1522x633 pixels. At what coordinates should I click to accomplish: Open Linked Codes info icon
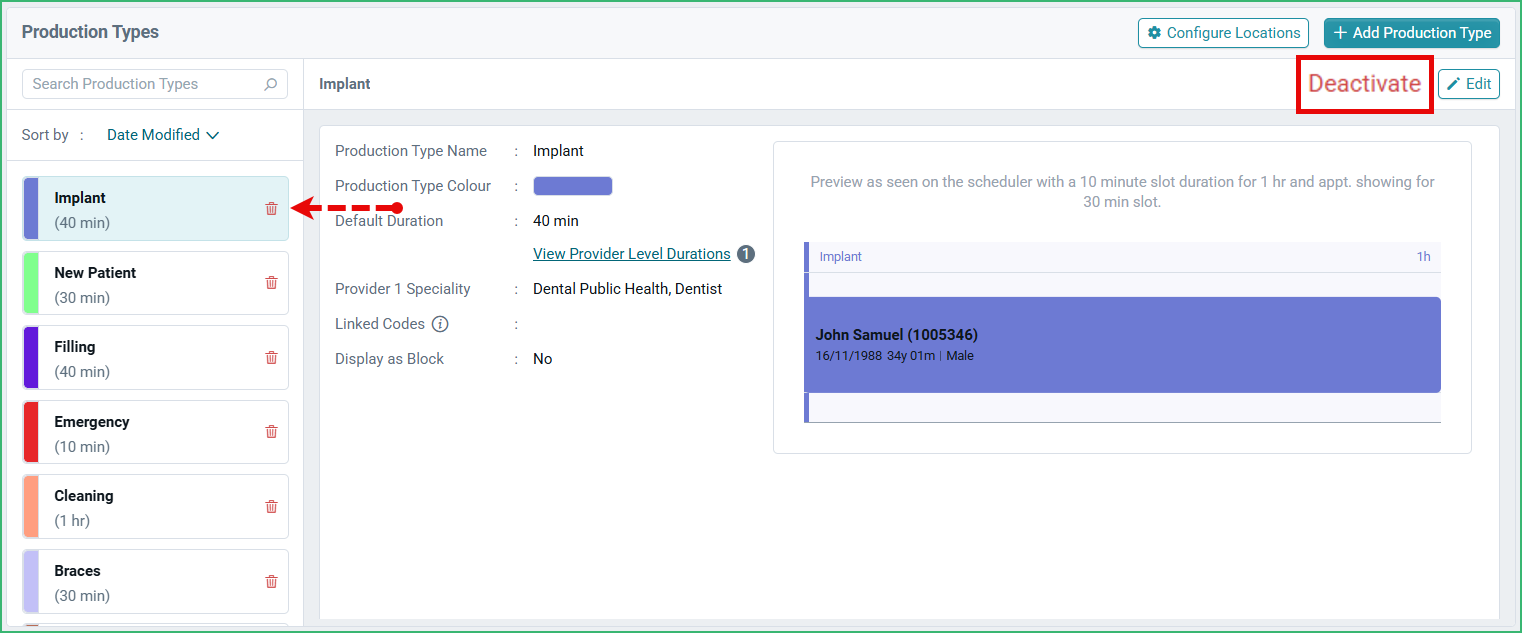click(x=440, y=324)
